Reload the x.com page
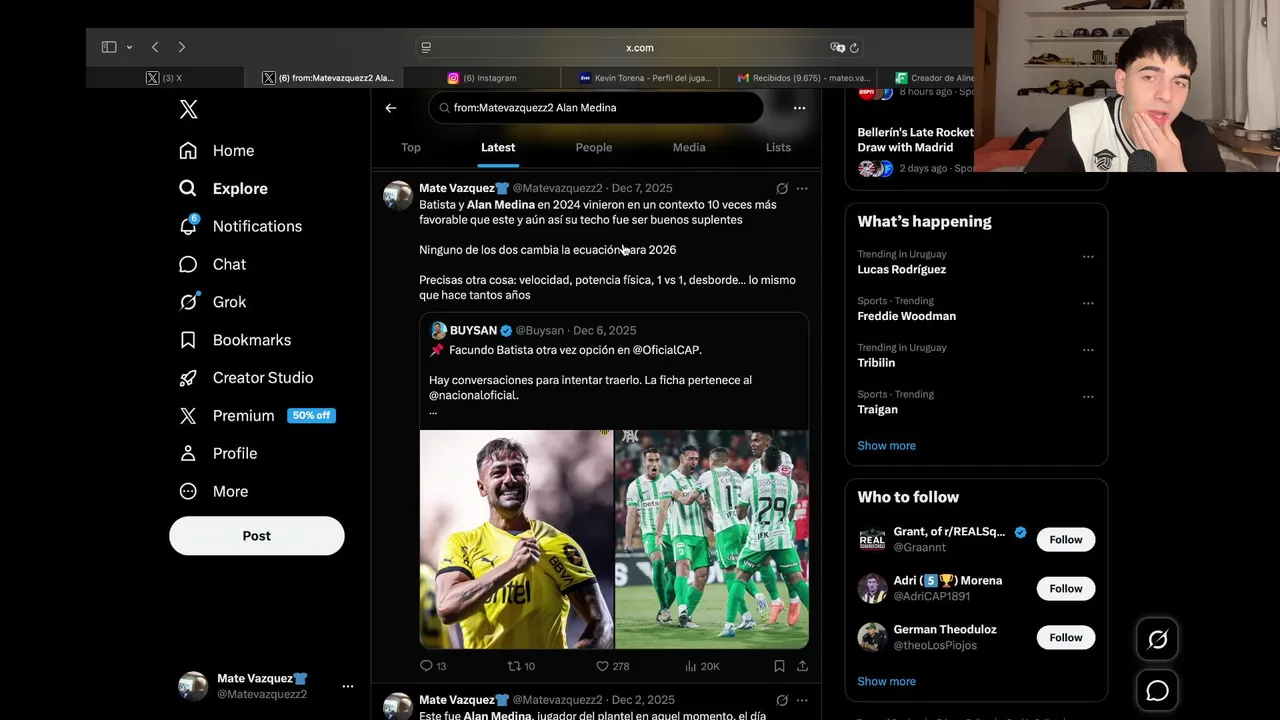The image size is (1280, 720). (x=854, y=48)
